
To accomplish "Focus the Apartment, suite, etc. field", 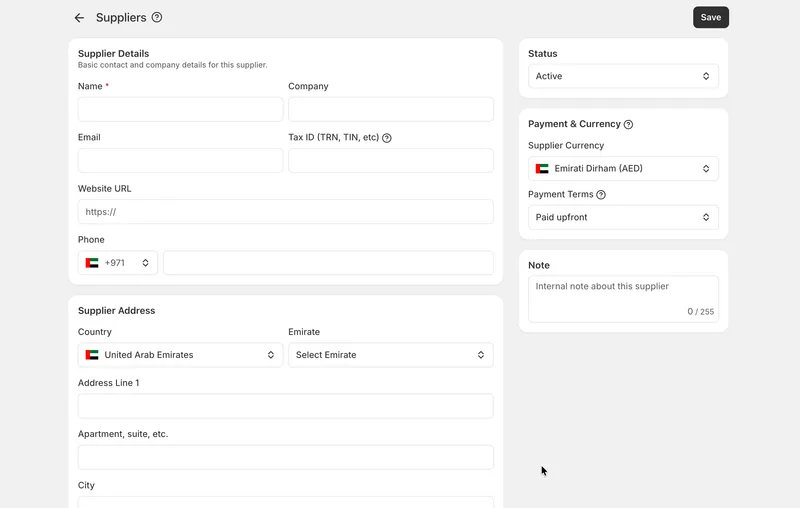I will click(286, 457).
